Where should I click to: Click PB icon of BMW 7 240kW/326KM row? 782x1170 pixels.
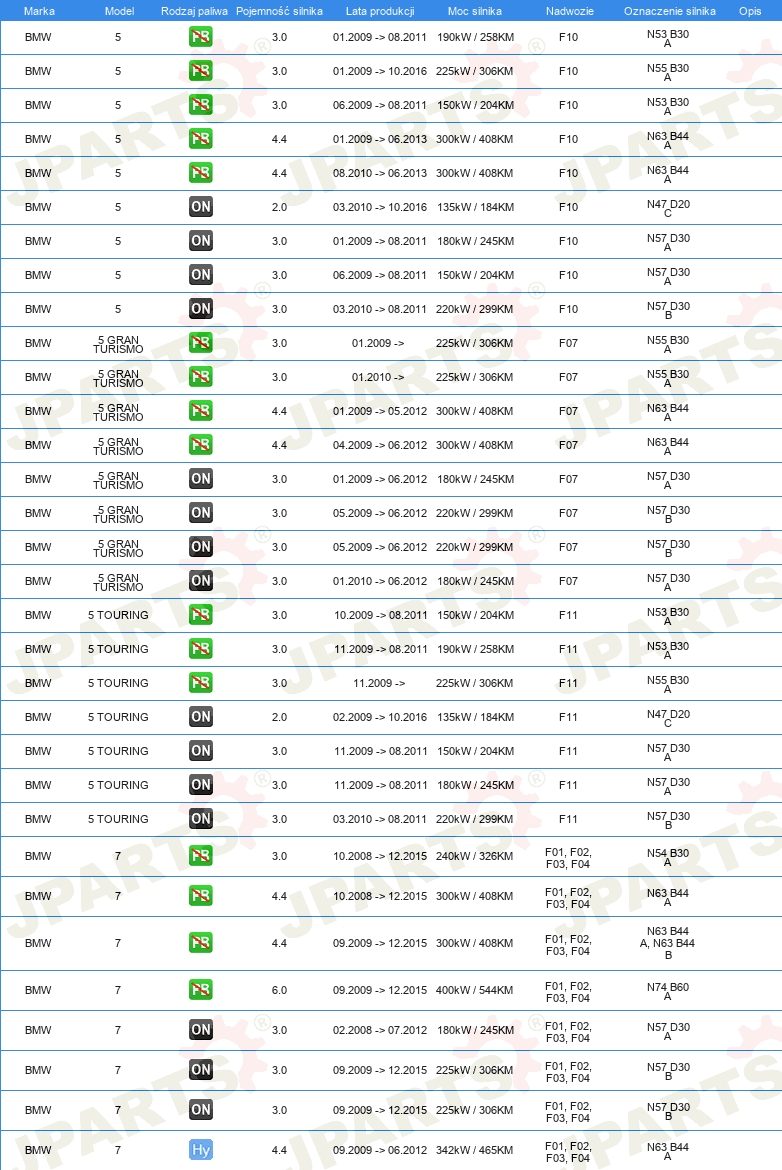201,856
